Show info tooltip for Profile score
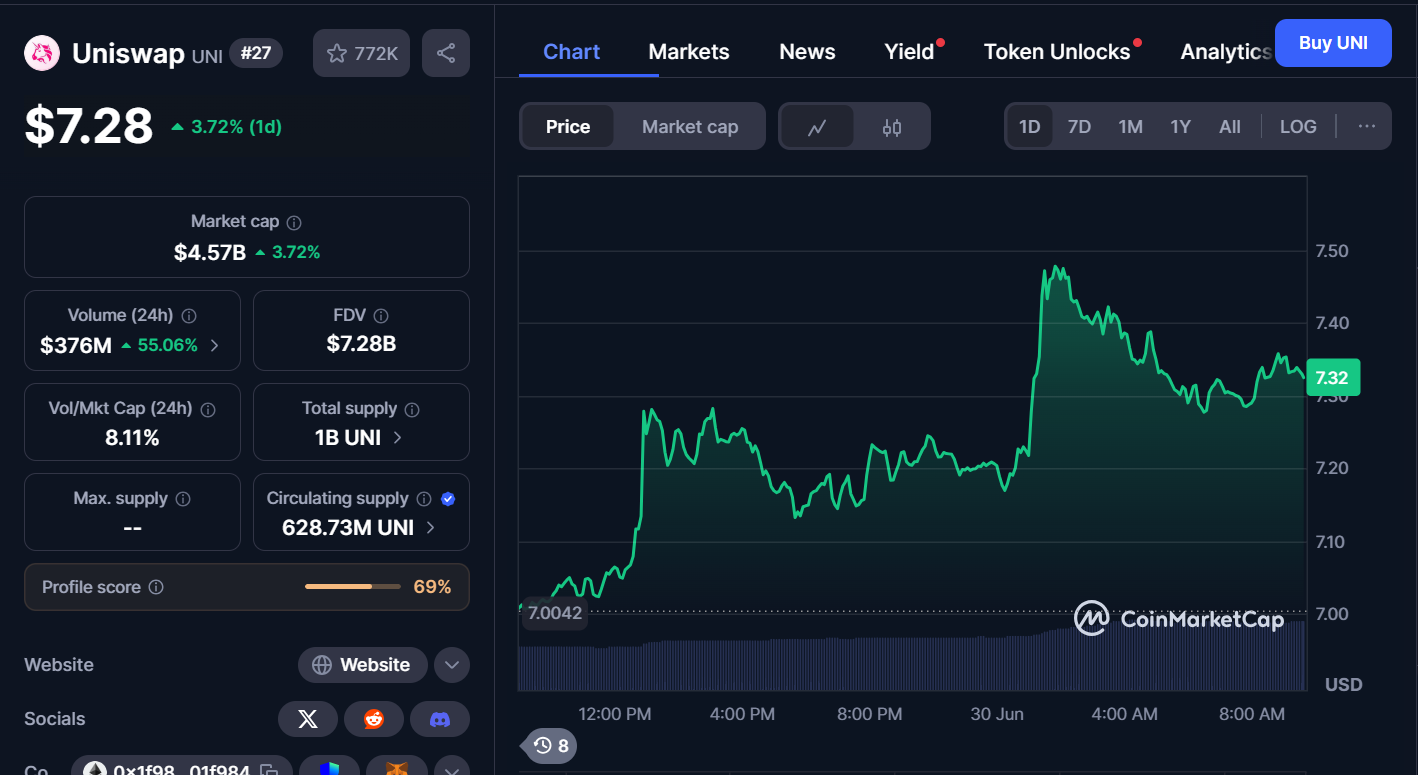1418x775 pixels. coord(156,587)
